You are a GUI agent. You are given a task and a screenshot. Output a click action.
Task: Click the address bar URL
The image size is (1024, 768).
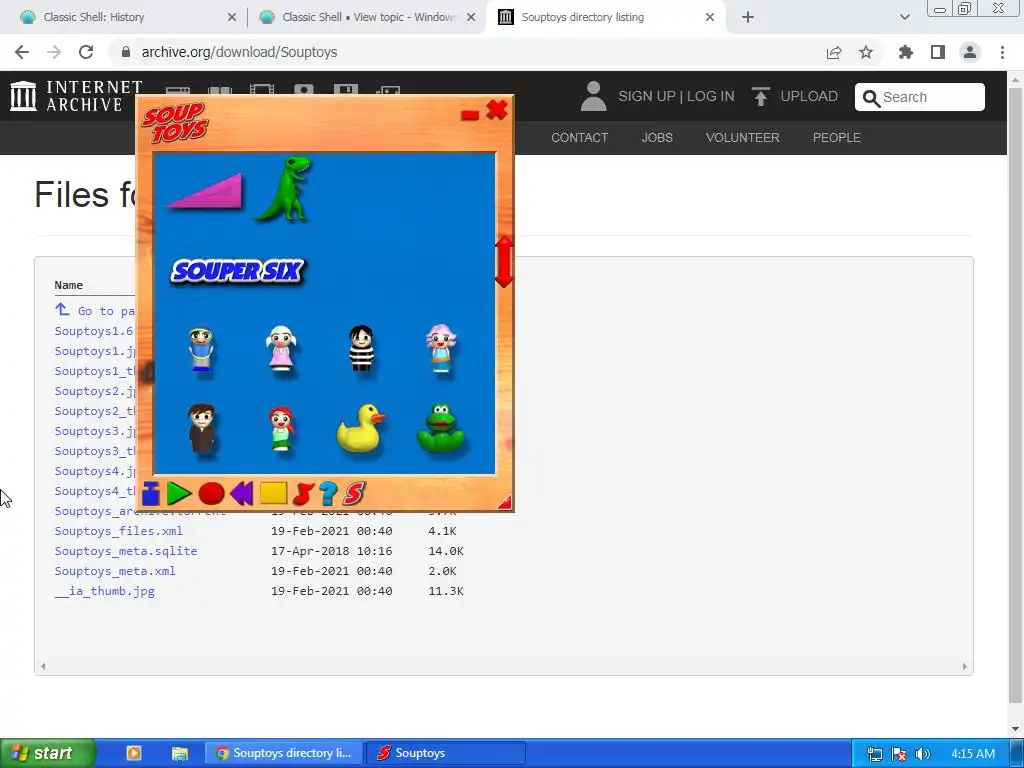click(239, 52)
